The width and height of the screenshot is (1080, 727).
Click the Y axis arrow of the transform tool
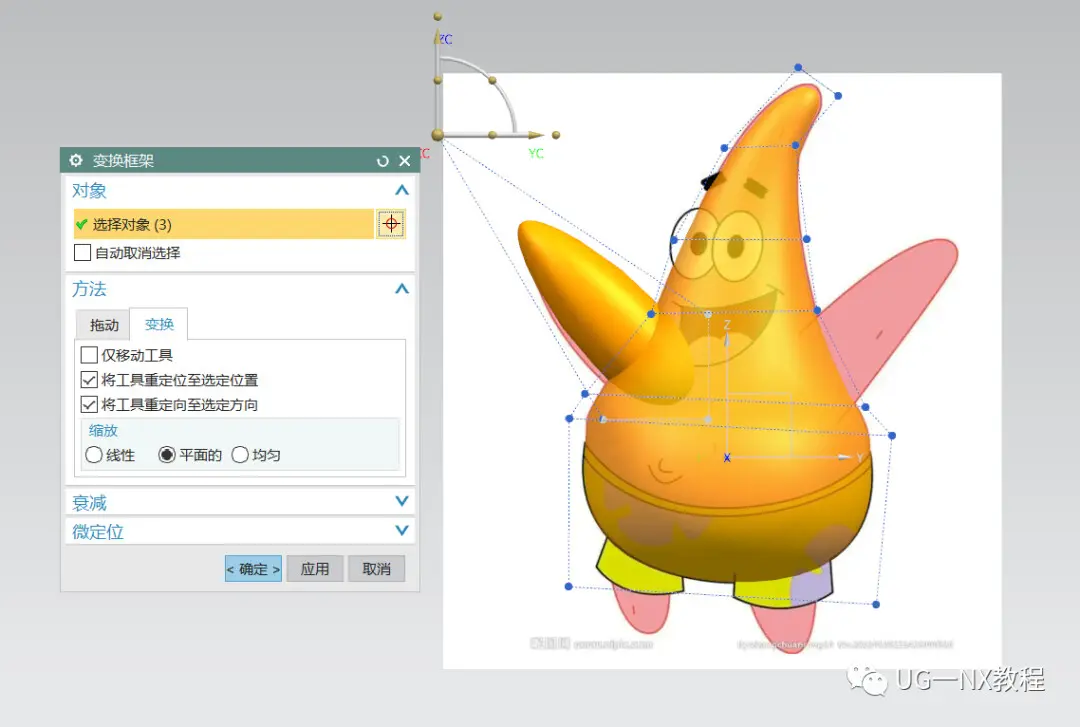845,457
